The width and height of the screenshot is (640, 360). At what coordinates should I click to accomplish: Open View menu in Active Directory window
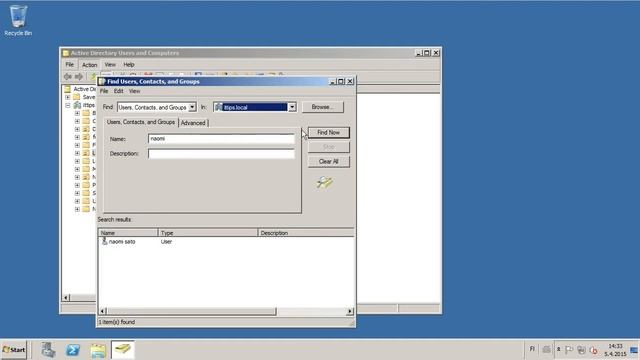point(110,64)
